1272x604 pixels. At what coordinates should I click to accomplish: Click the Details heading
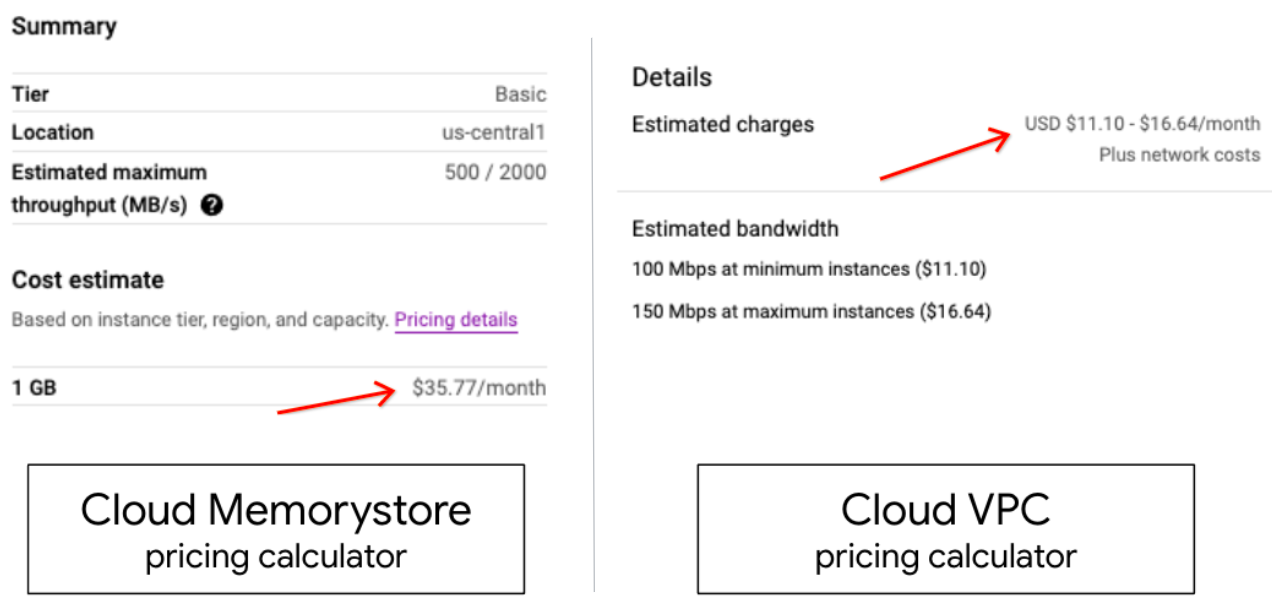(x=672, y=77)
